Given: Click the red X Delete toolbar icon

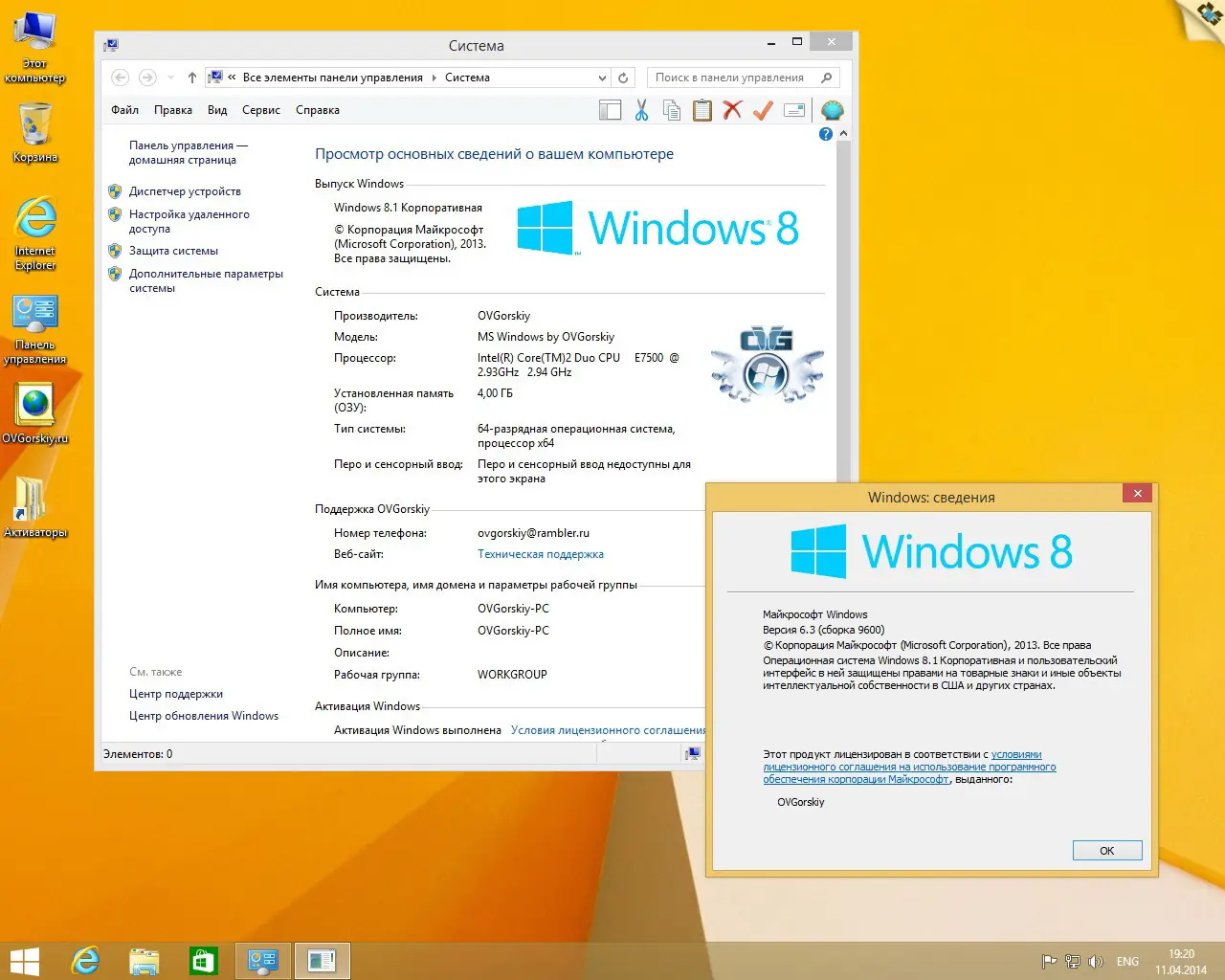Looking at the screenshot, I should (x=733, y=110).
